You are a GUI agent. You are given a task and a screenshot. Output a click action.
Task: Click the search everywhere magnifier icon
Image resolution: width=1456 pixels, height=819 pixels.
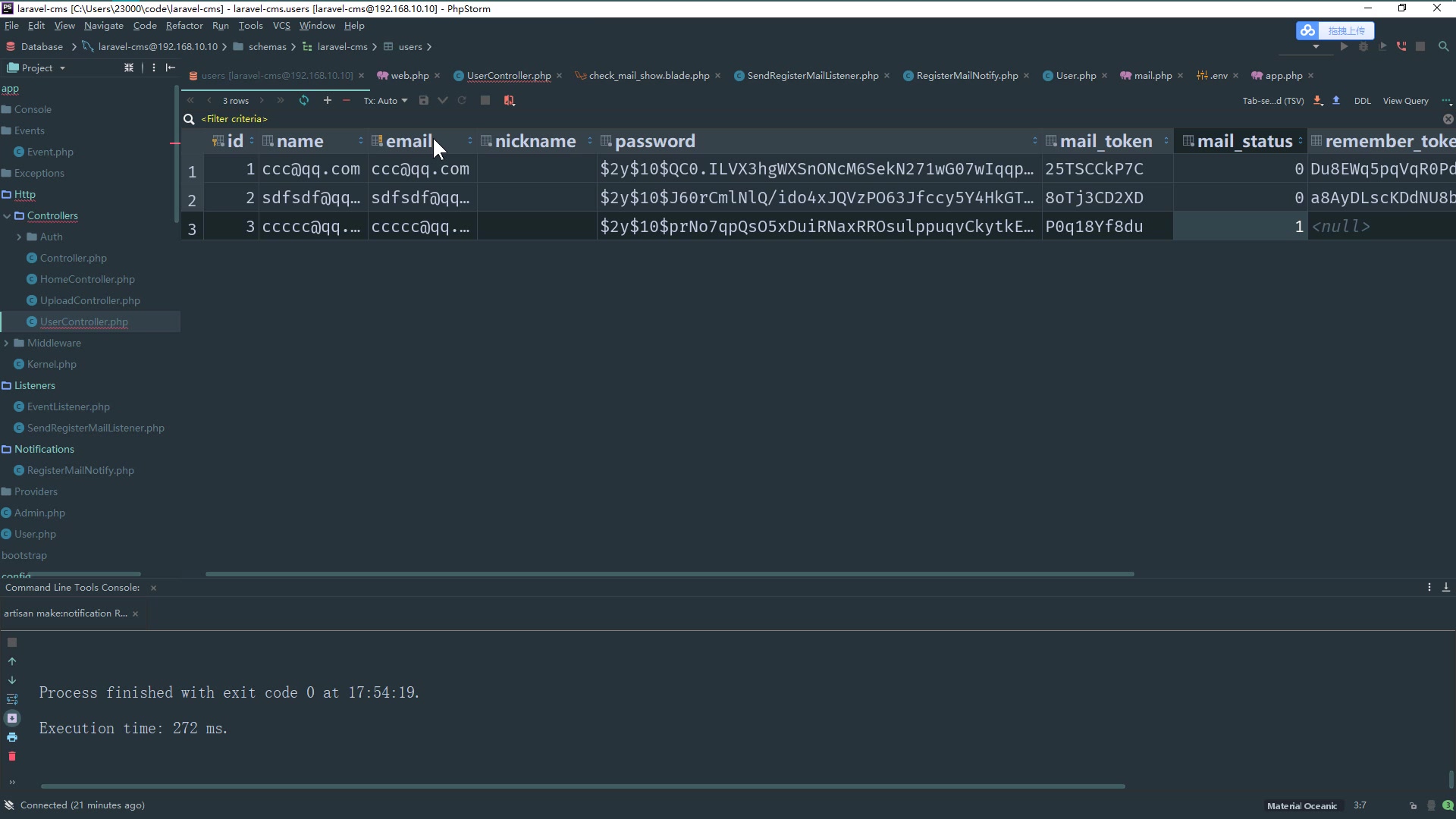click(1443, 47)
